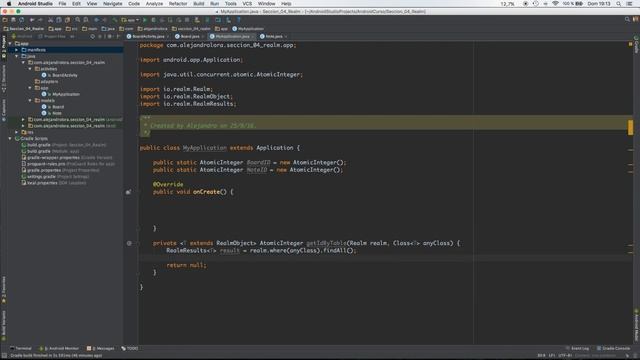Viewport: 640px width, 360px height.
Task: Select BoardActivity class in project tree
Action: [60, 75]
